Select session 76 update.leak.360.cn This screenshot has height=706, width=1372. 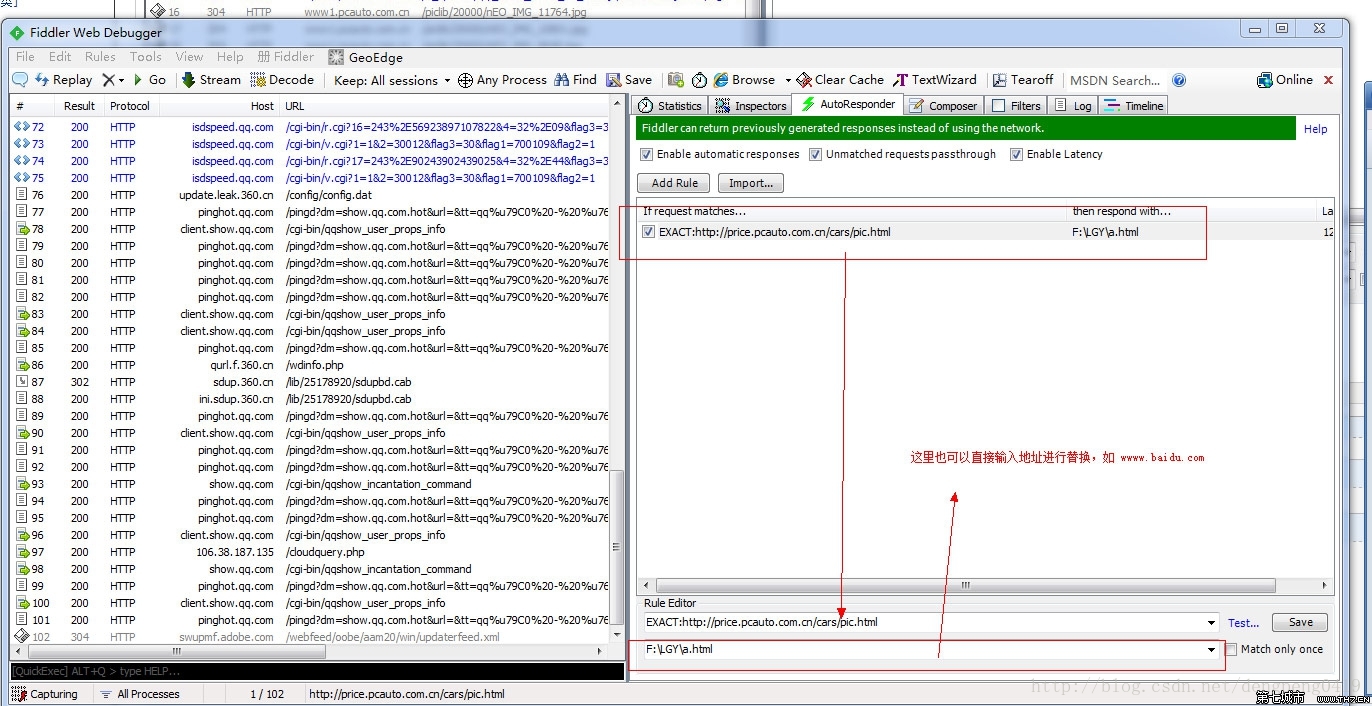[310, 195]
